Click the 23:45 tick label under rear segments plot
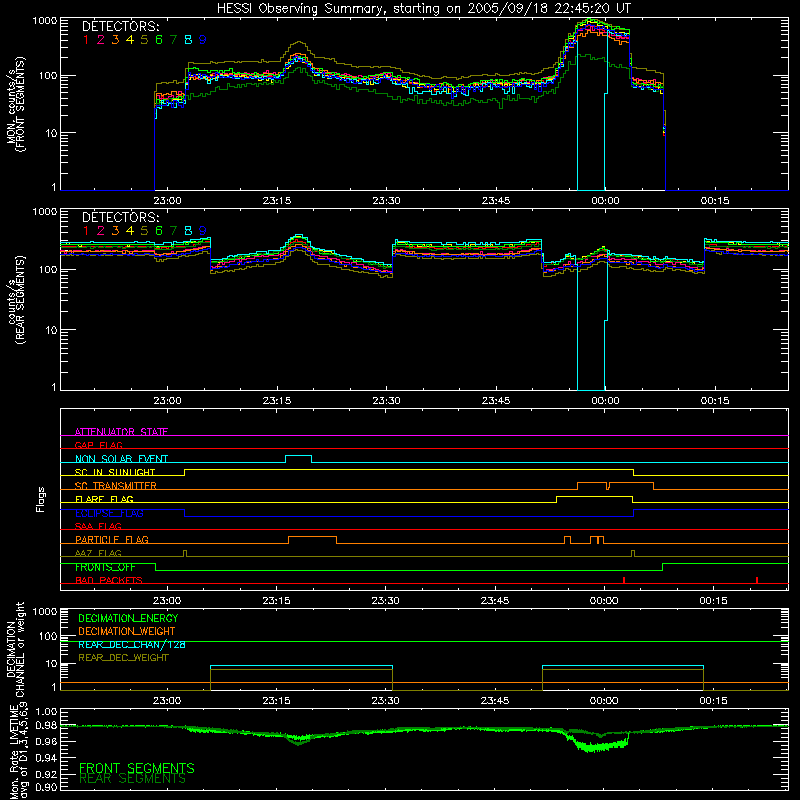Viewport: 800px width, 800px height. [495, 401]
